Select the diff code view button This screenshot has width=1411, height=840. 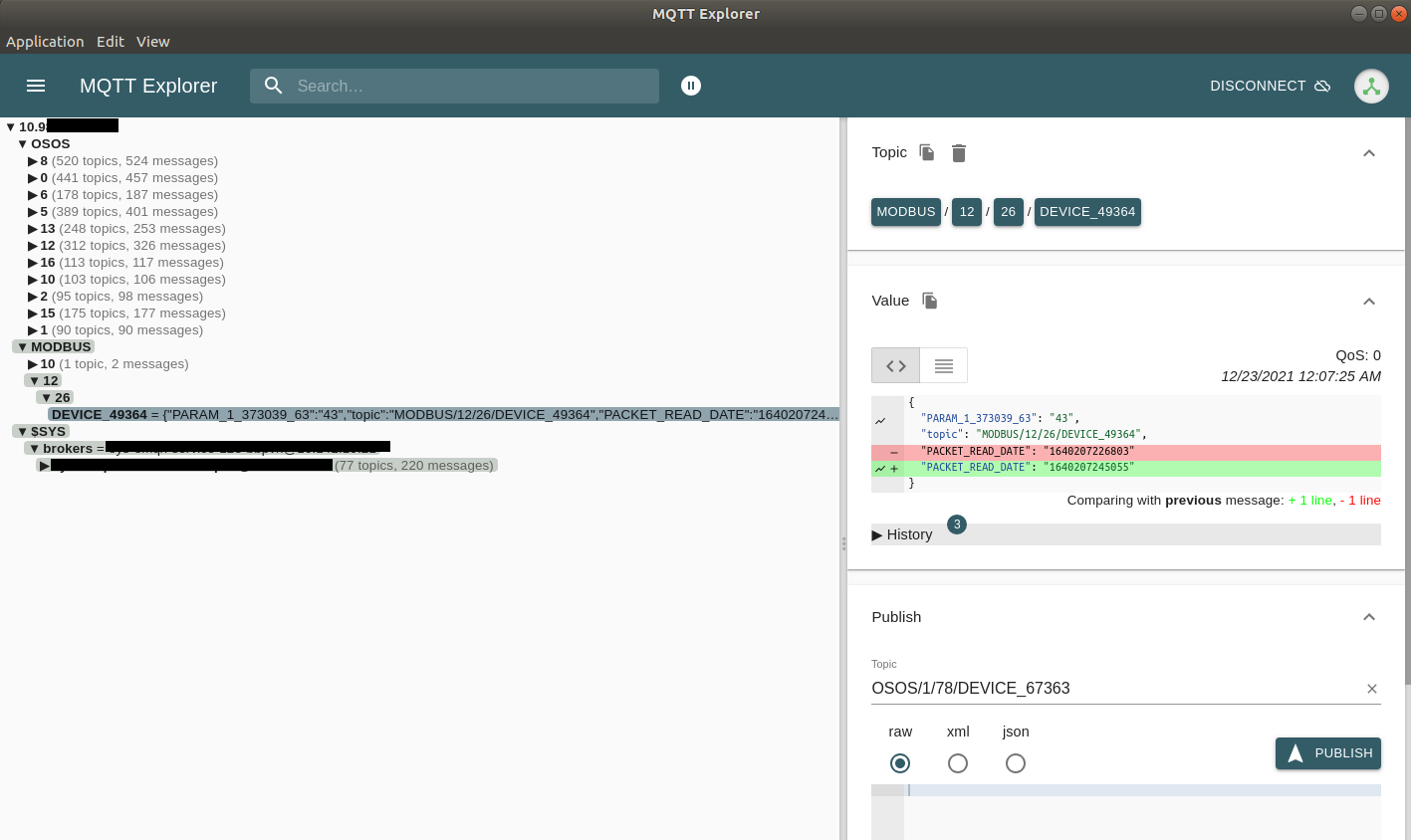pos(895,365)
